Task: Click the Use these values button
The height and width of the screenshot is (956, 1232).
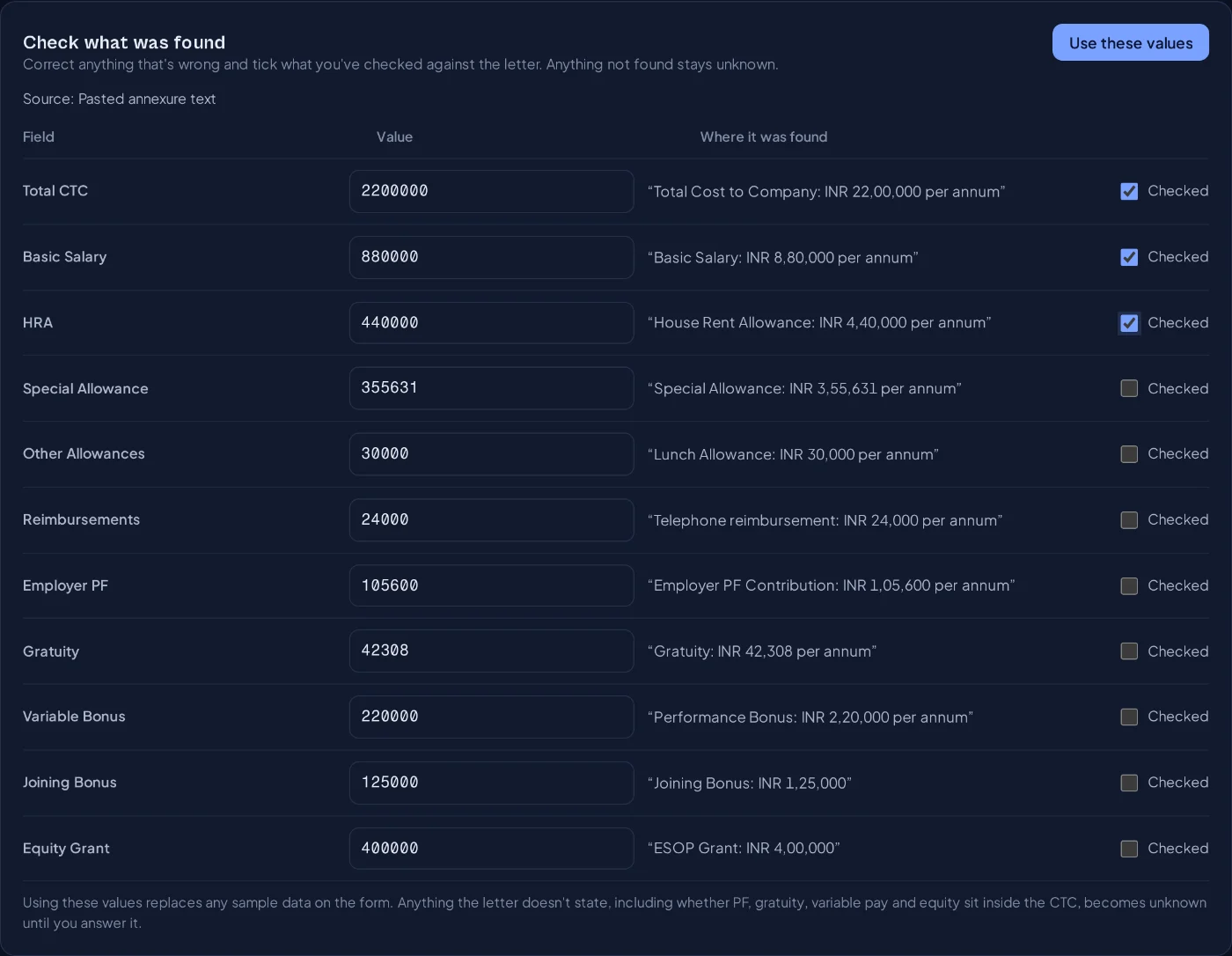Action: point(1130,42)
